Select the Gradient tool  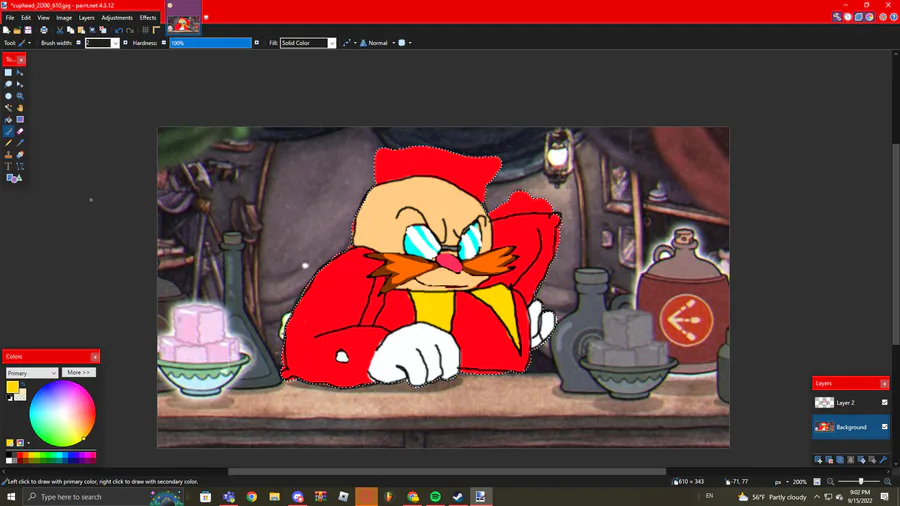[20, 120]
